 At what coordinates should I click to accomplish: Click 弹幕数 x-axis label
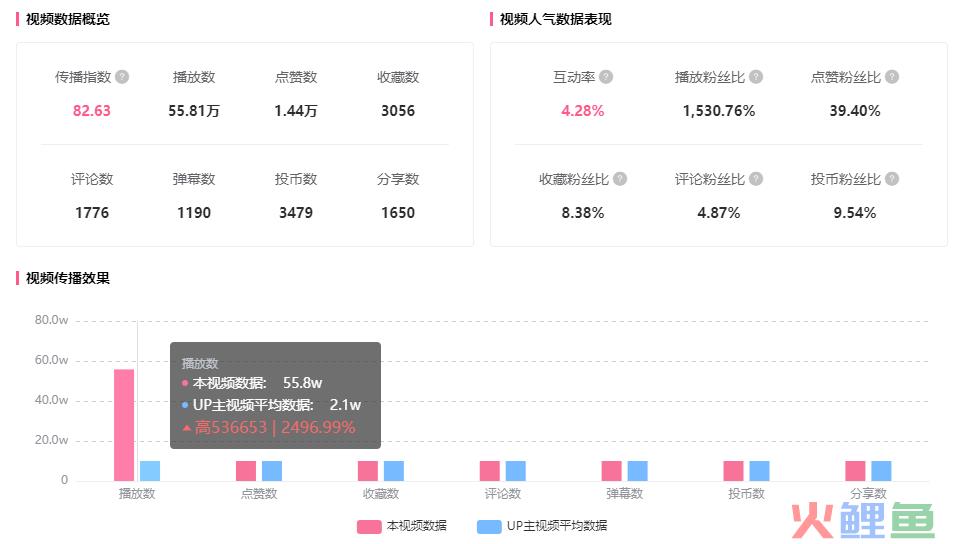point(624,494)
